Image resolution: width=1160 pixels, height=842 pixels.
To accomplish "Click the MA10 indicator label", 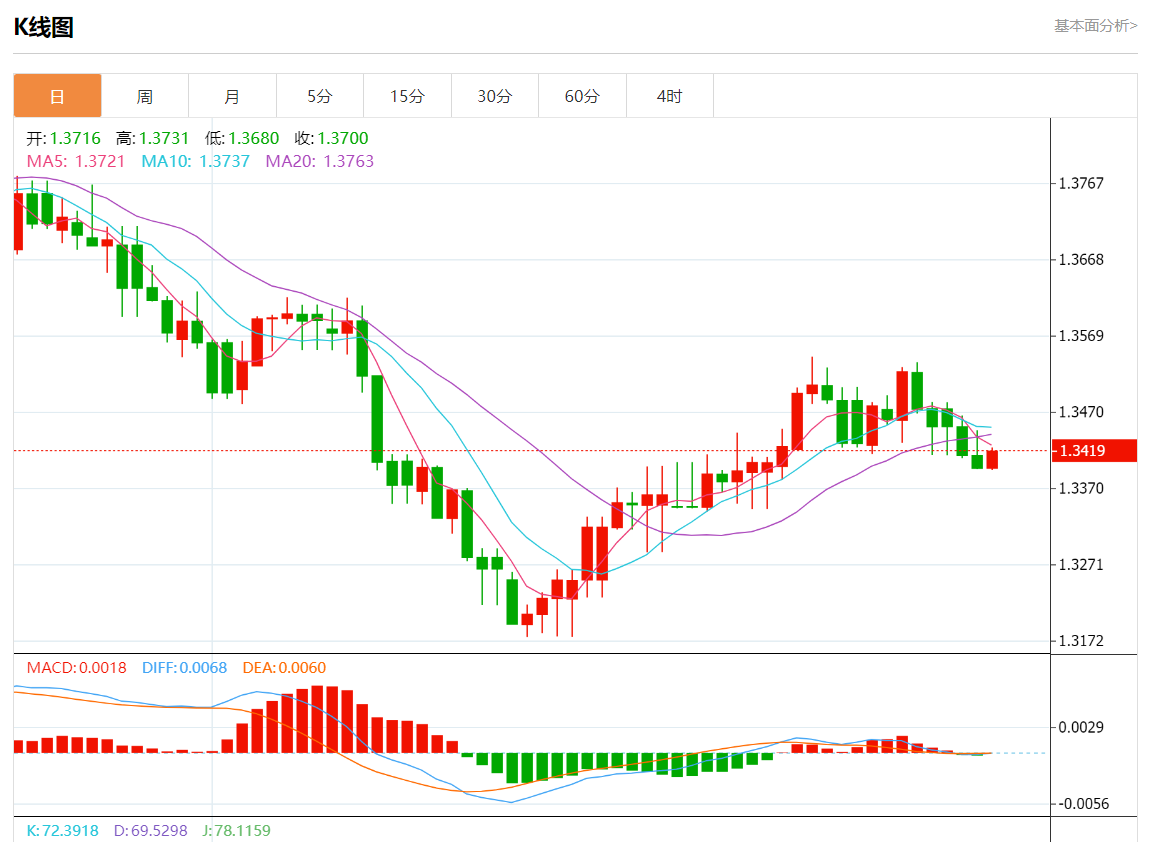I will (x=195, y=161).
